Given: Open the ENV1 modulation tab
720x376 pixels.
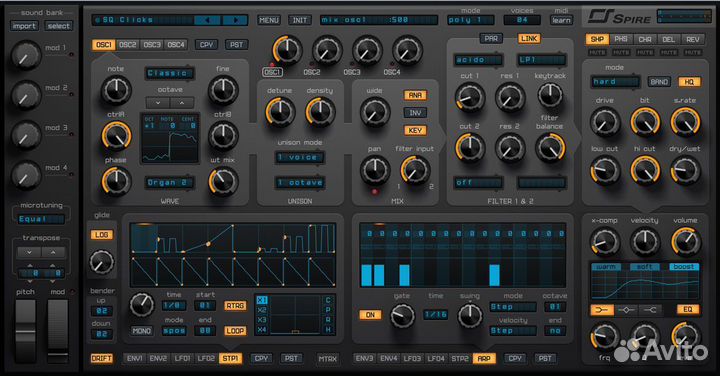Looking at the screenshot, I should [135, 358].
